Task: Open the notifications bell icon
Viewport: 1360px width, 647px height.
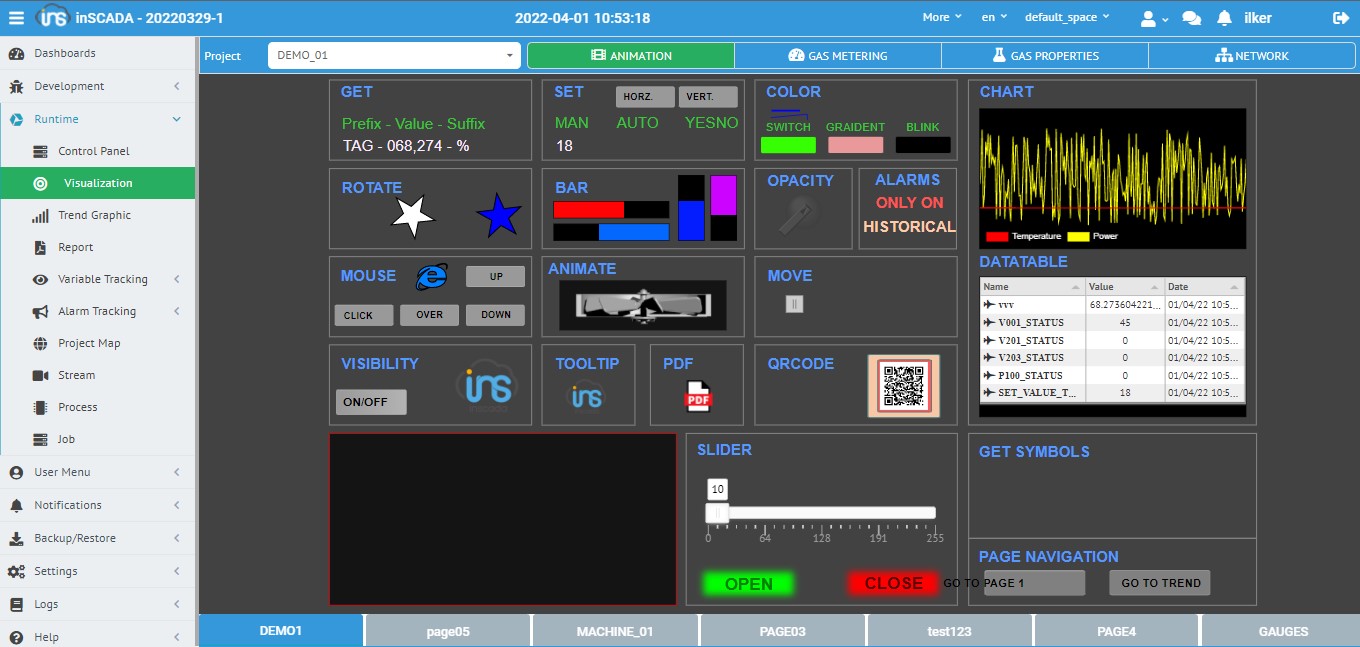Action: click(1224, 18)
